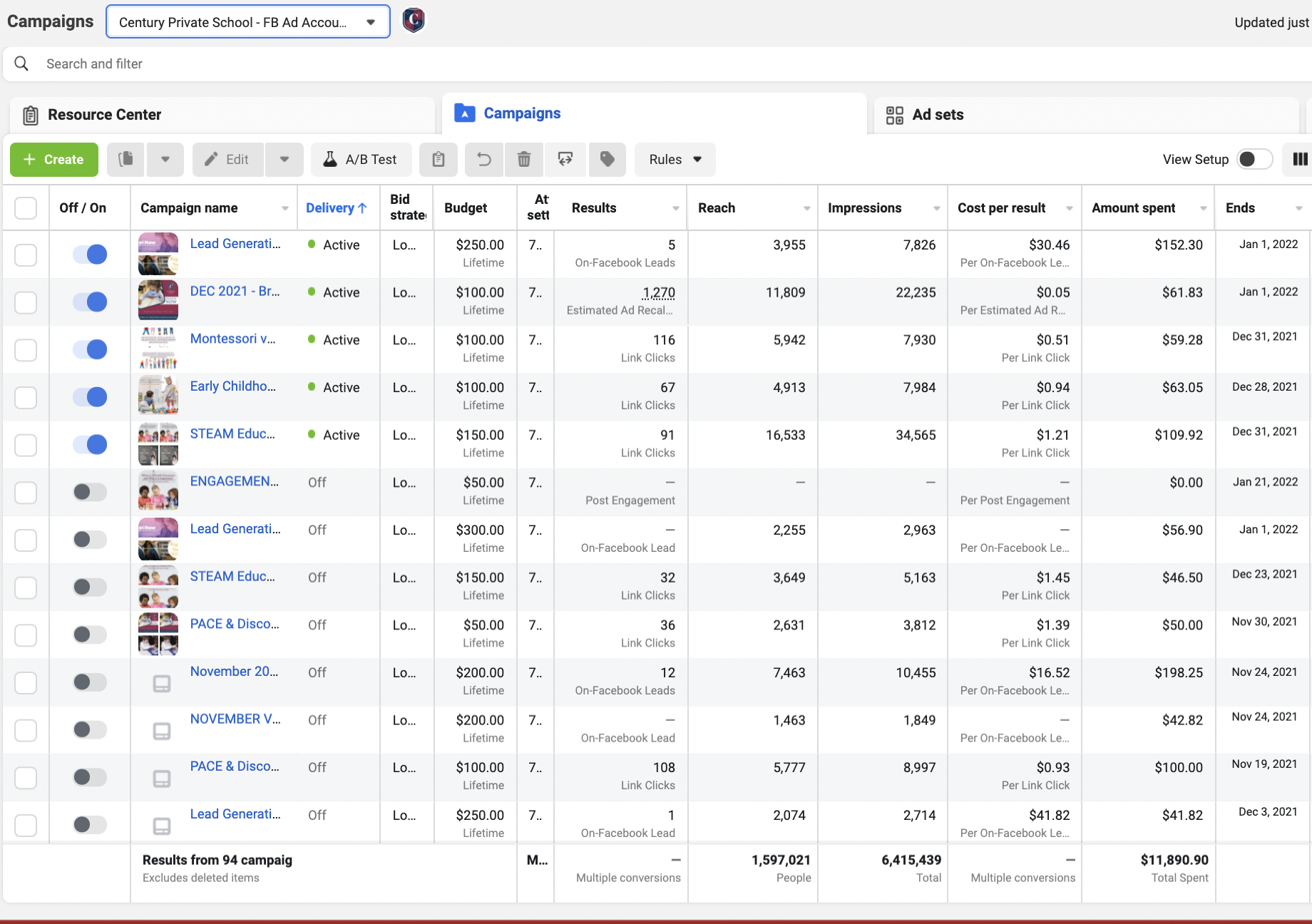Viewport: 1312px width, 924px height.
Task: Click the placeholder icon for November 20... campaign
Action: [162, 684]
